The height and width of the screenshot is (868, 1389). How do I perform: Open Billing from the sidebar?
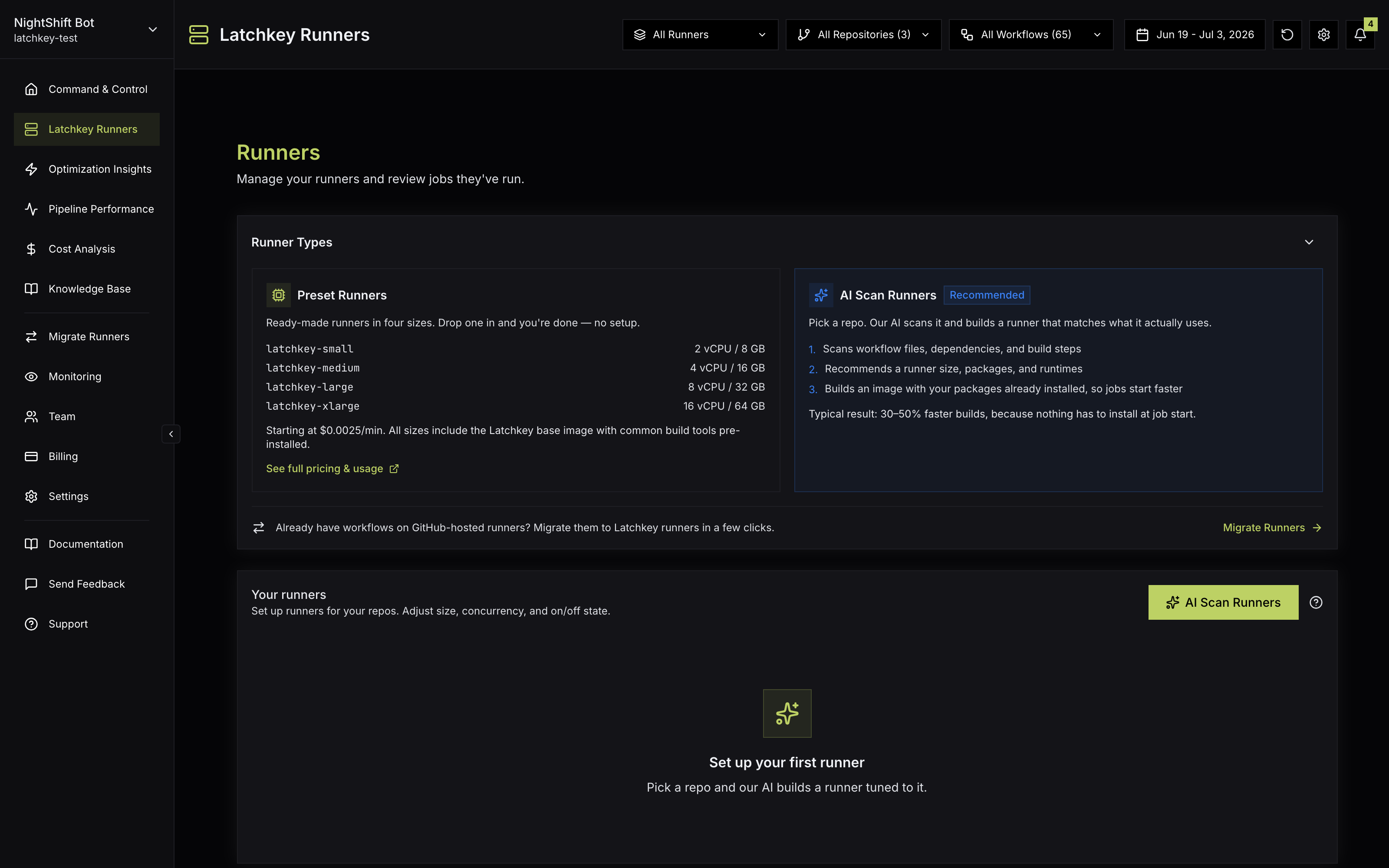tap(87, 457)
